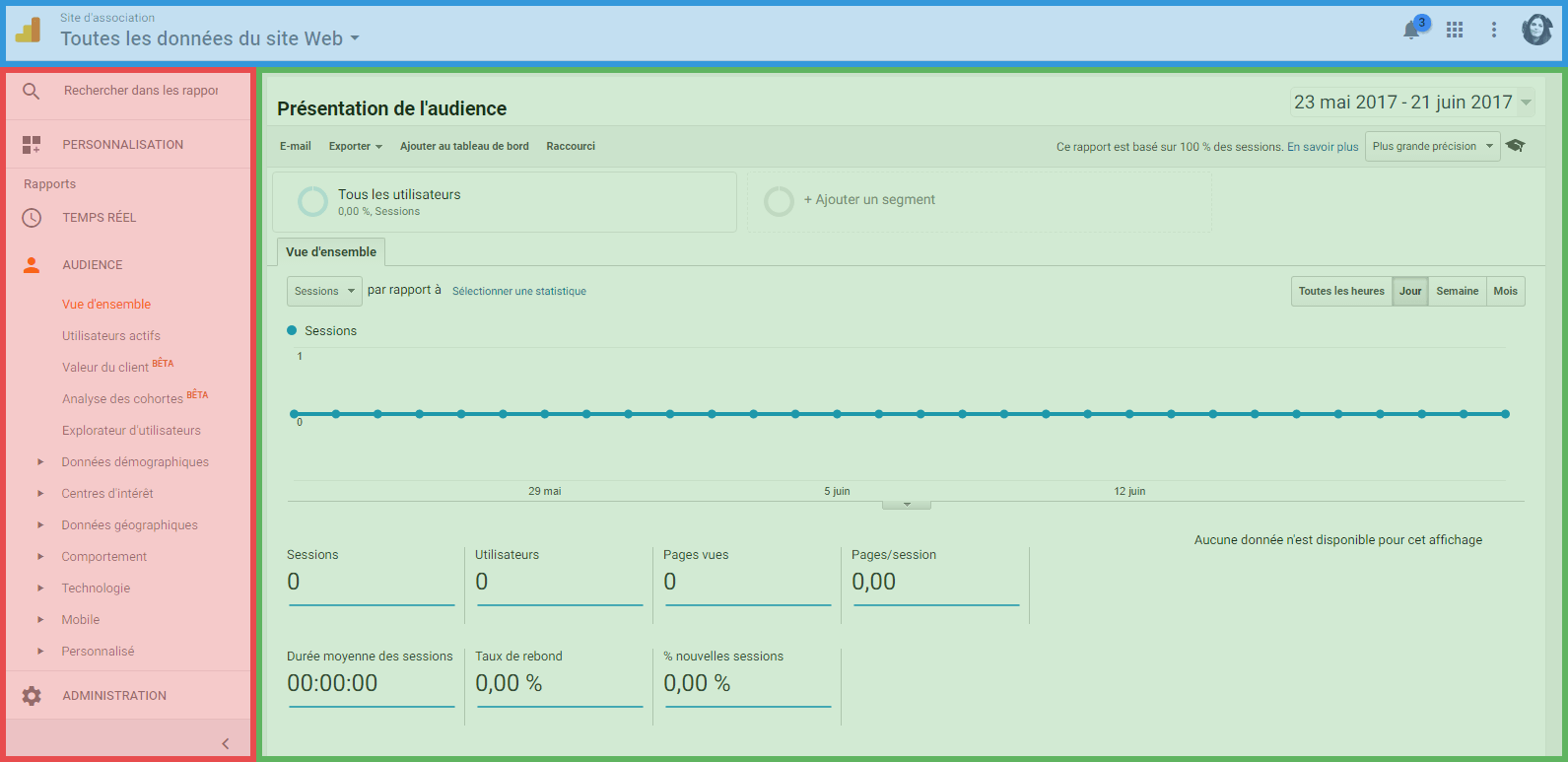
Task: Select the Toutes les heures view
Action: pyautogui.click(x=1341, y=291)
